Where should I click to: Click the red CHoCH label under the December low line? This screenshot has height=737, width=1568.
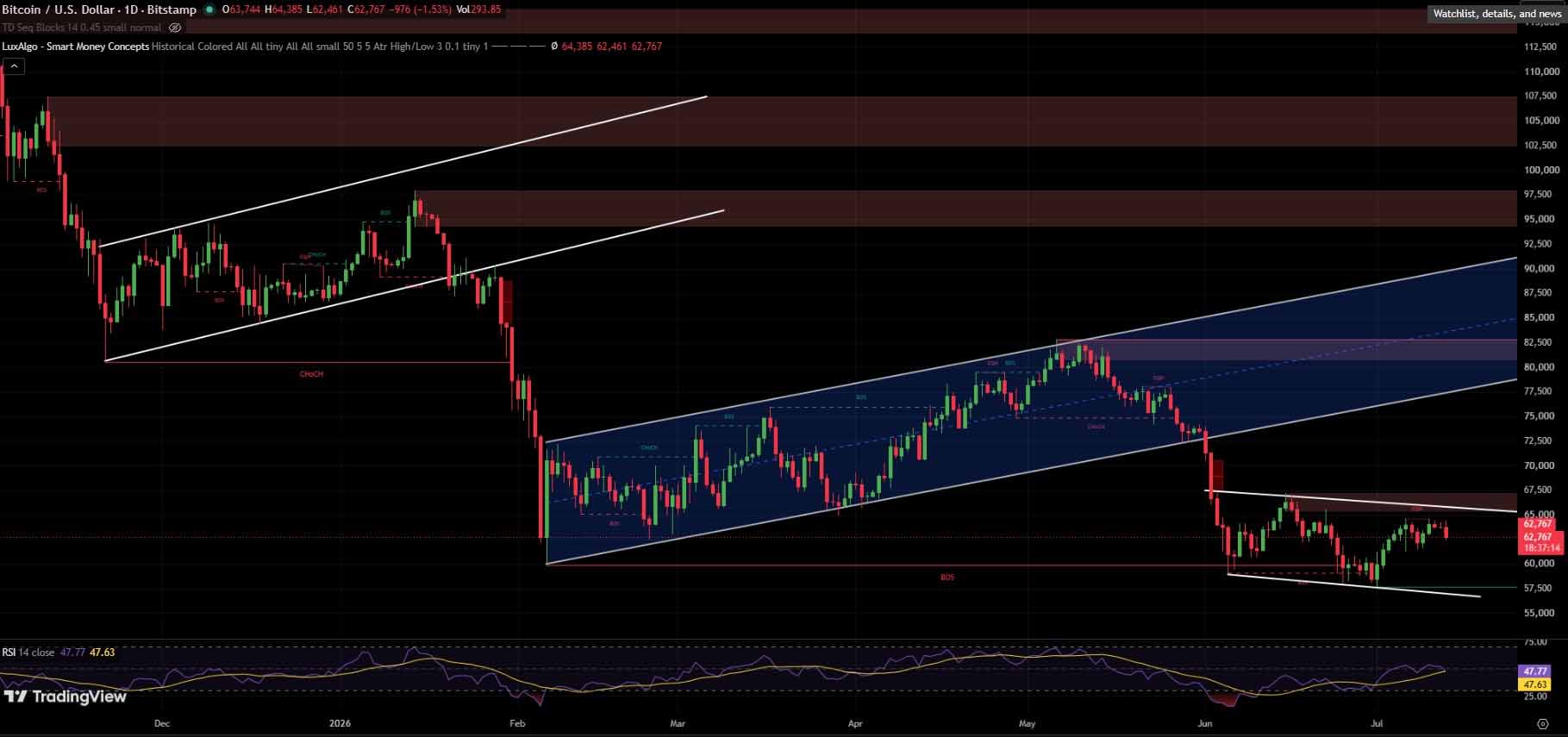[x=311, y=374]
